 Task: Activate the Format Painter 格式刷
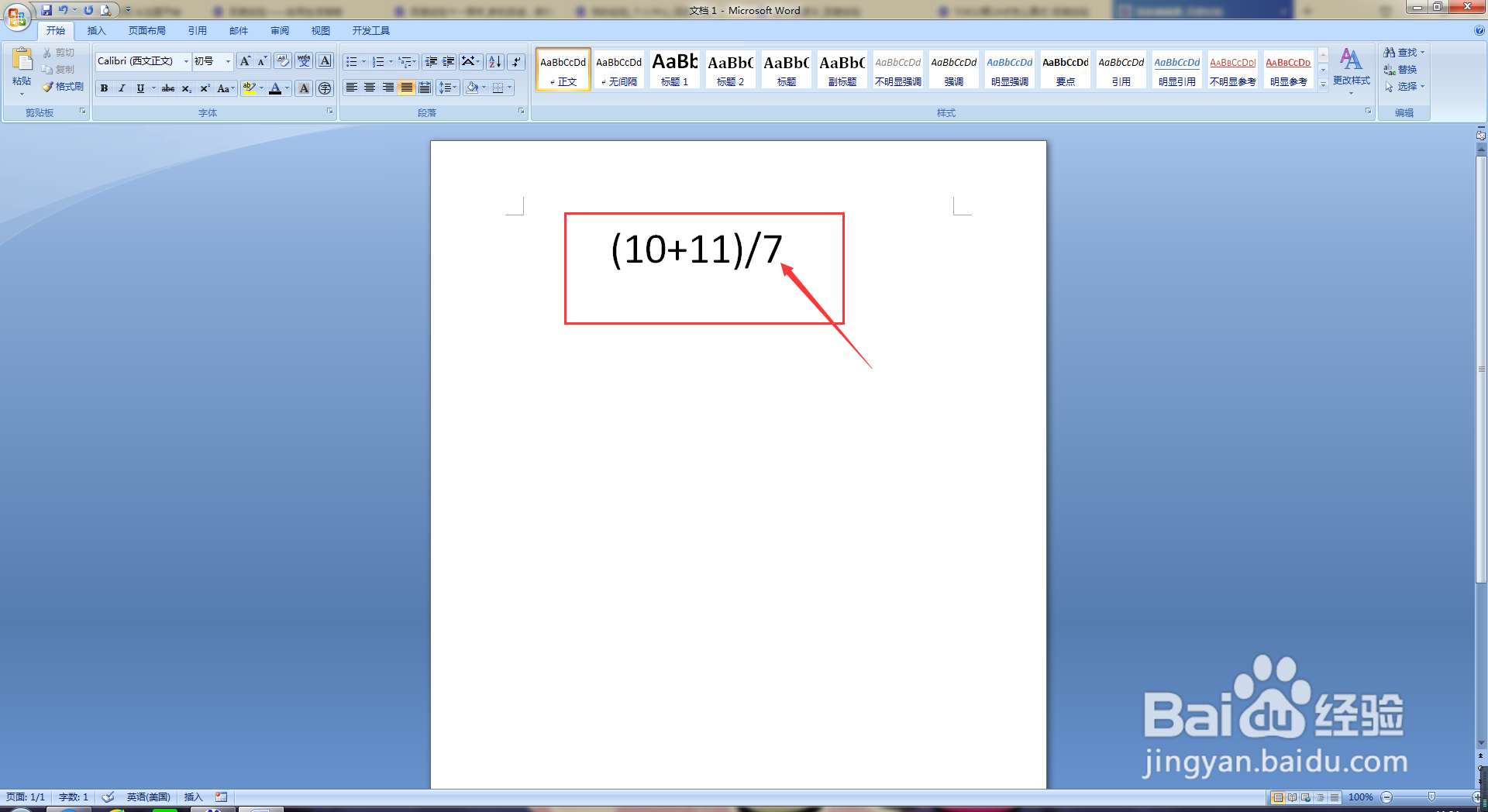[x=63, y=87]
